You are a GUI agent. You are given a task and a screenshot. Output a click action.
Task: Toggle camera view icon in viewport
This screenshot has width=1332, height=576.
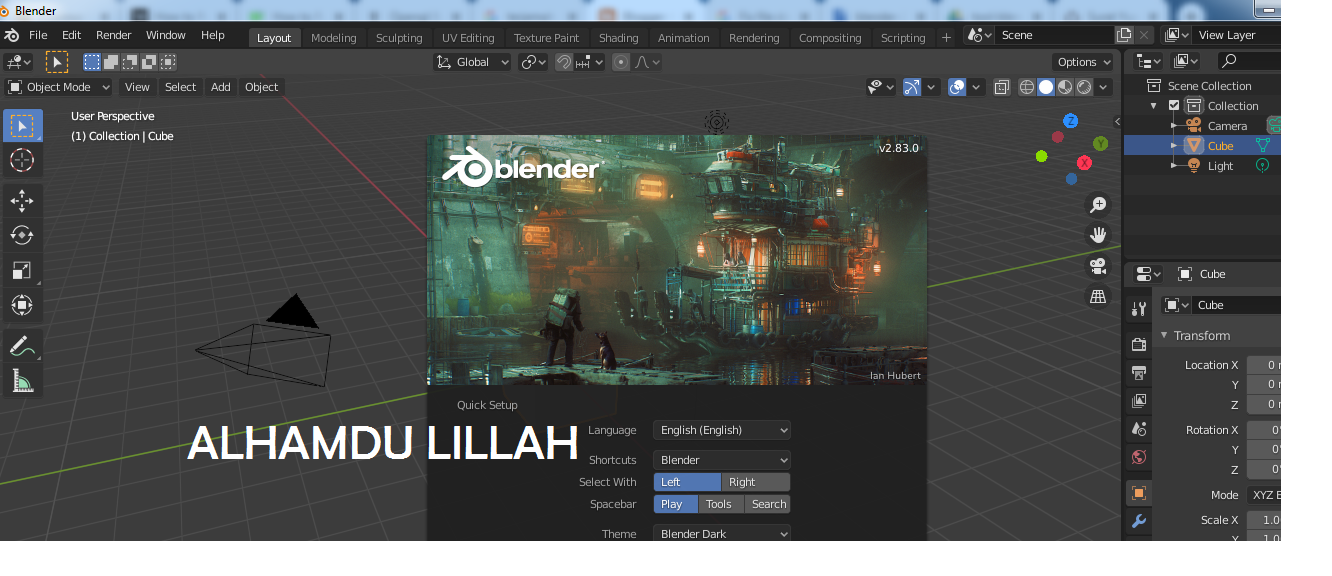(x=1098, y=266)
